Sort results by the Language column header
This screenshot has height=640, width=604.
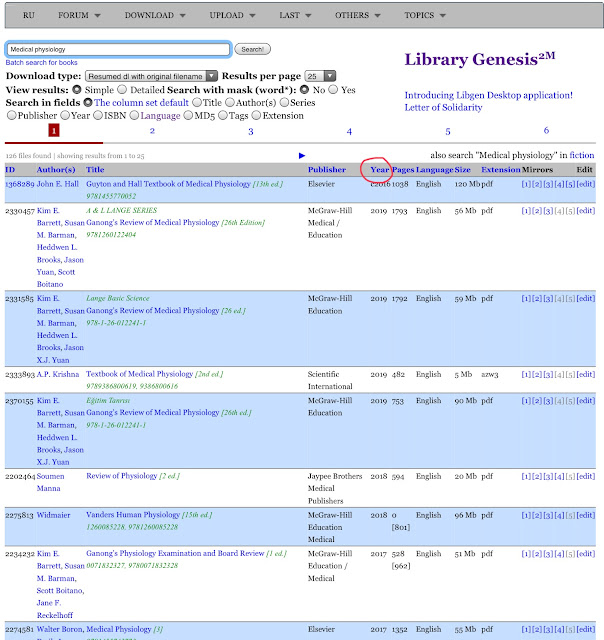(x=435, y=169)
